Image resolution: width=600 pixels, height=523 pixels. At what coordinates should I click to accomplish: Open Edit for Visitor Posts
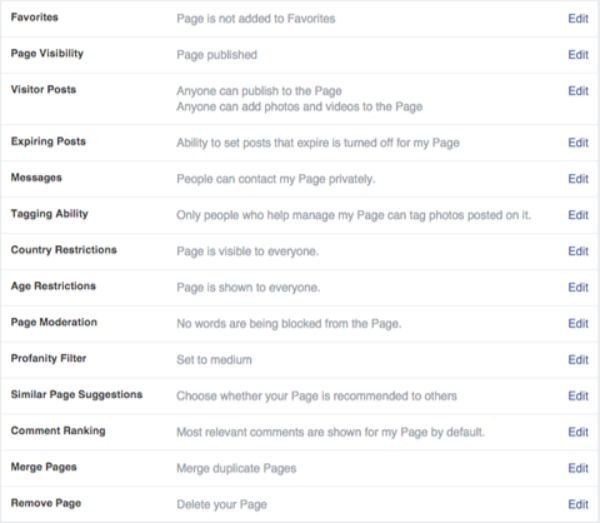point(578,91)
